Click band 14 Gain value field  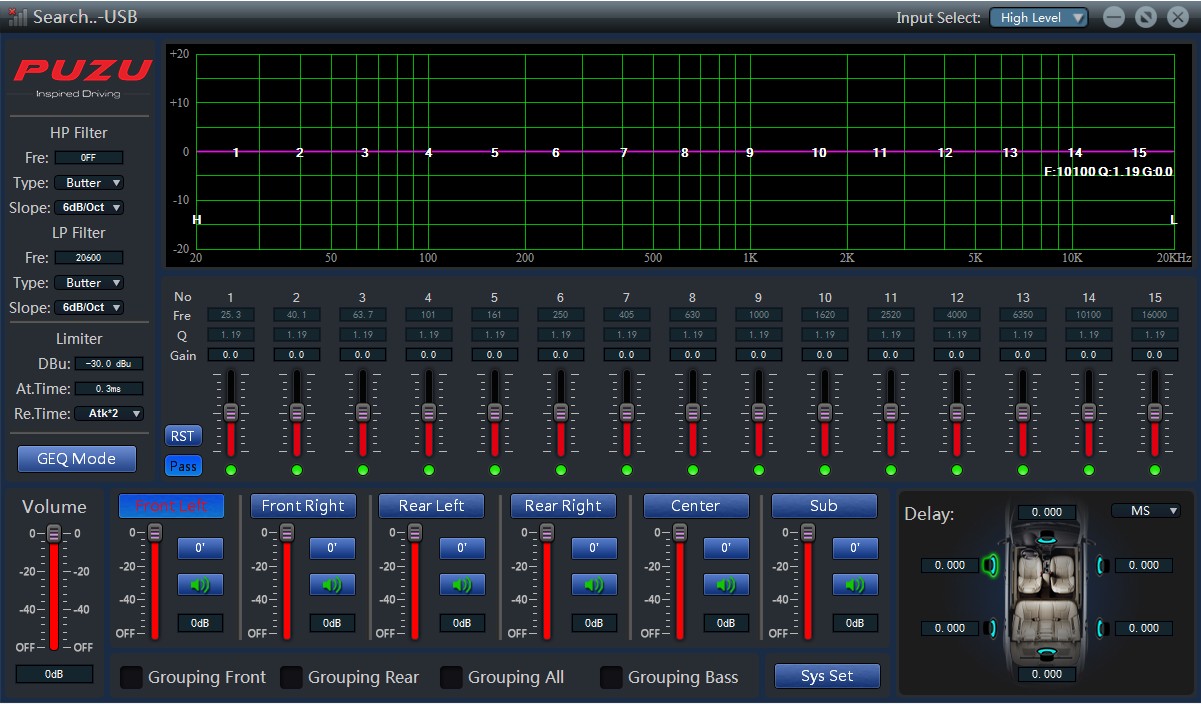coord(1089,355)
